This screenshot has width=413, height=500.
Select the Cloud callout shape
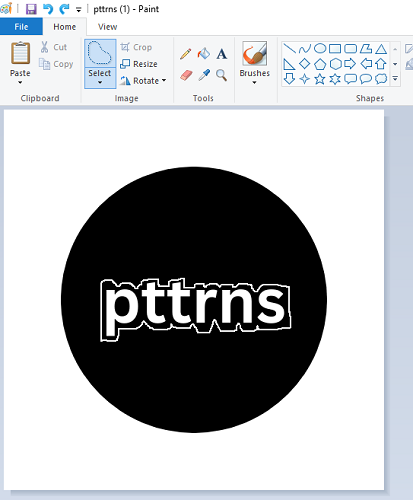381,79
